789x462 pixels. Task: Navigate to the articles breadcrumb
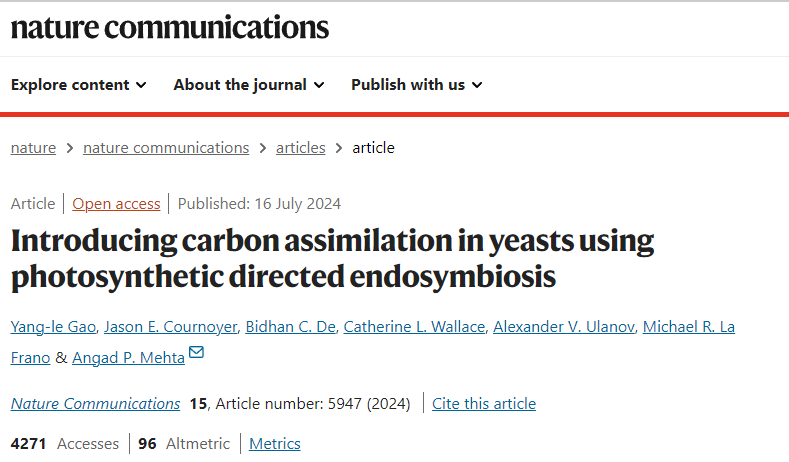(301, 148)
